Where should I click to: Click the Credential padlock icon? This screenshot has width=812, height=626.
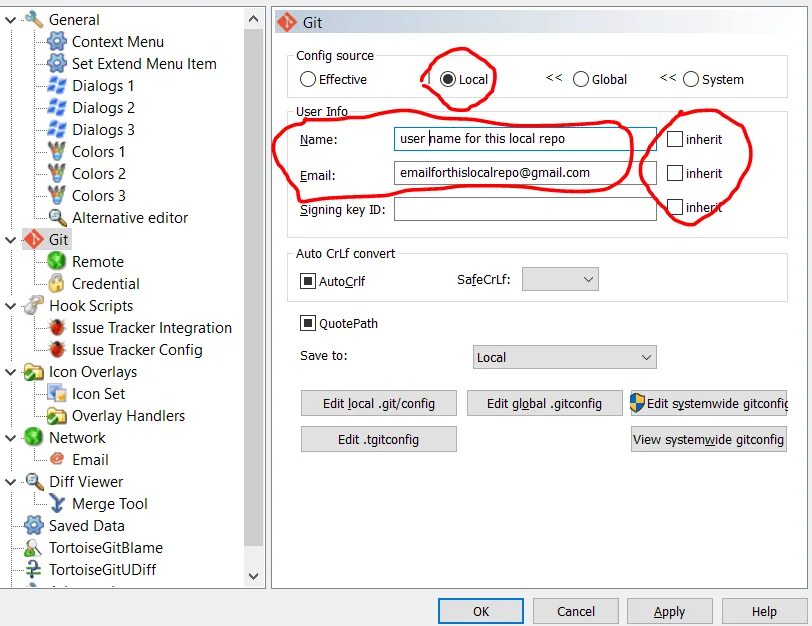[x=56, y=283]
